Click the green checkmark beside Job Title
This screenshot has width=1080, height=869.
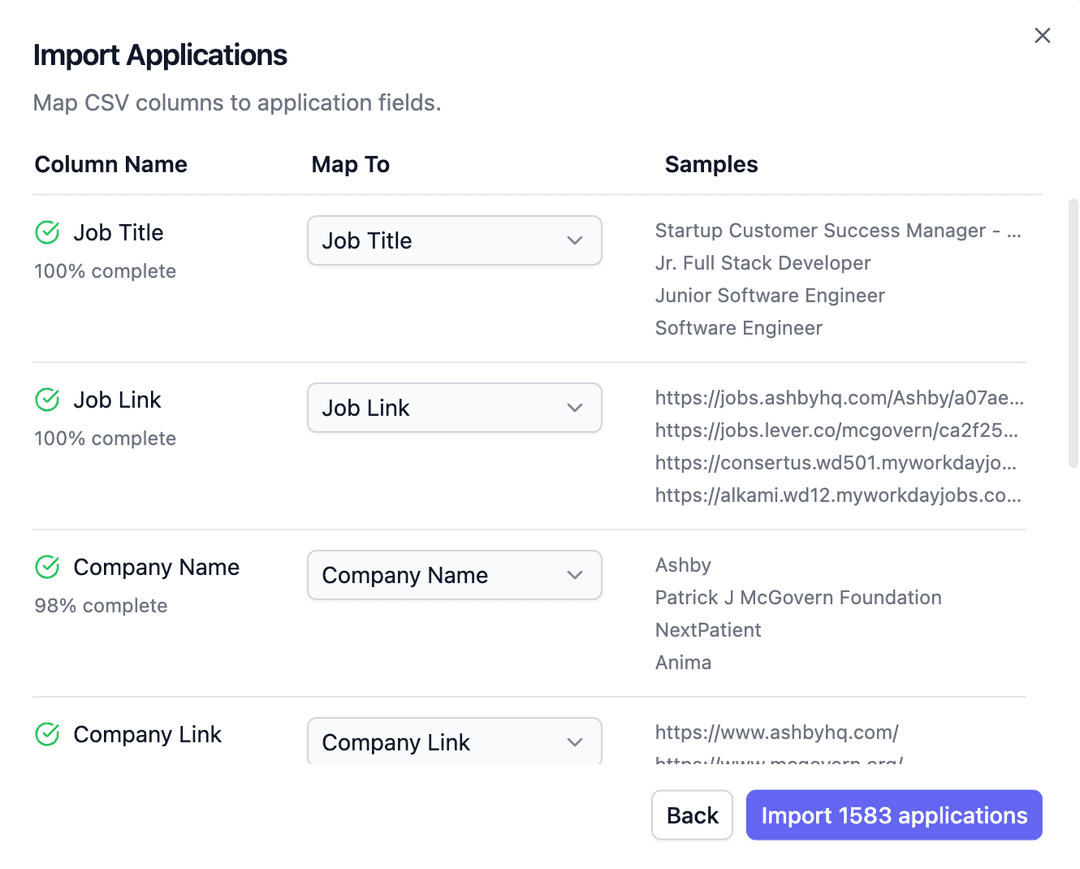(46, 232)
